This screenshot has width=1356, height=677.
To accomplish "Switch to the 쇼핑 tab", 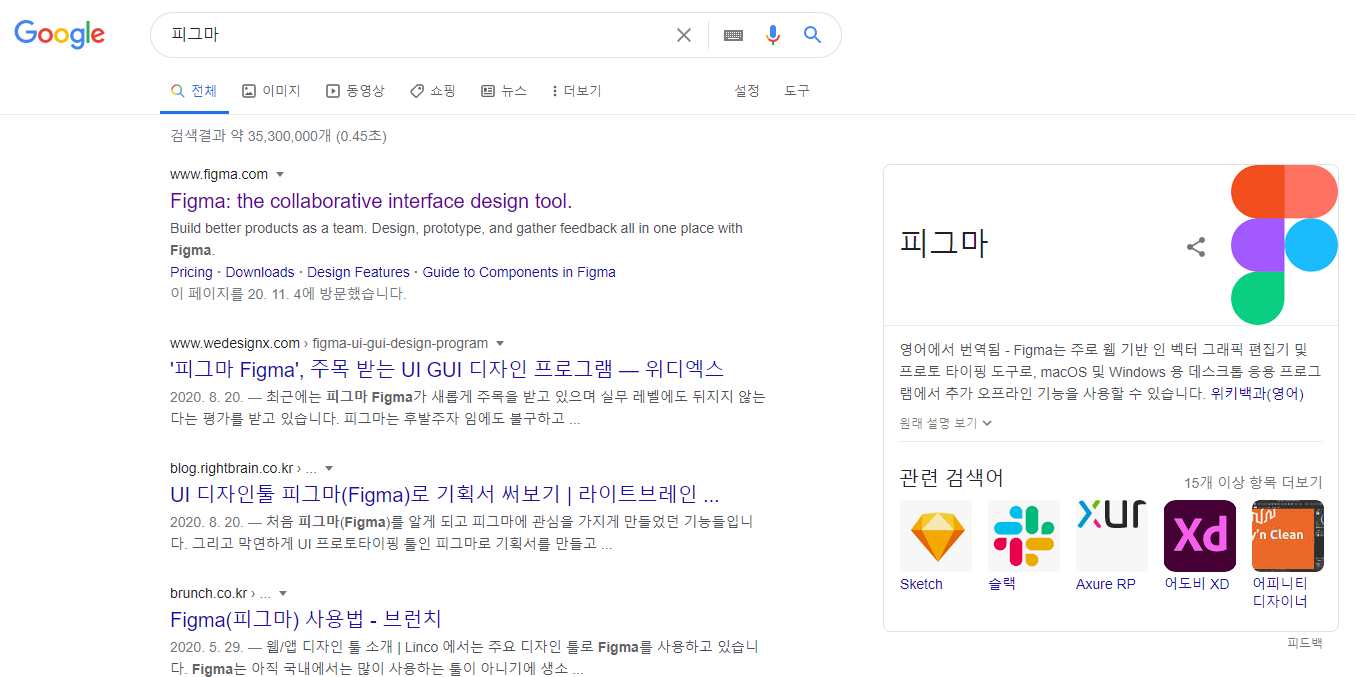I will 432,91.
